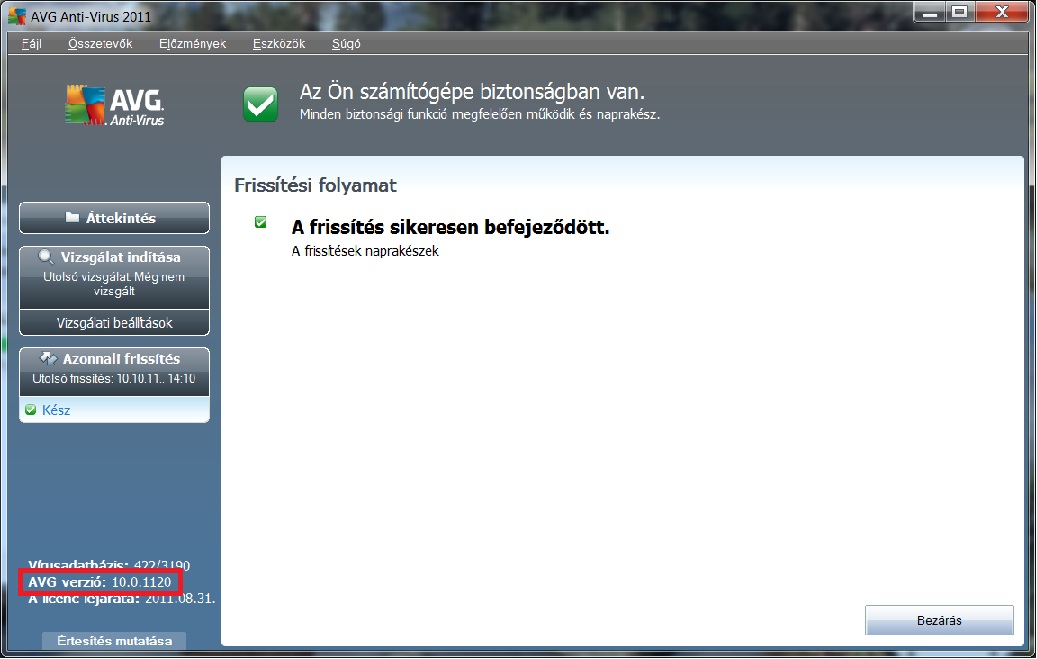The image size is (1037, 659).
Task: Minimize the AVG Anti-Virus 2011 window
Action: pyautogui.click(x=931, y=13)
